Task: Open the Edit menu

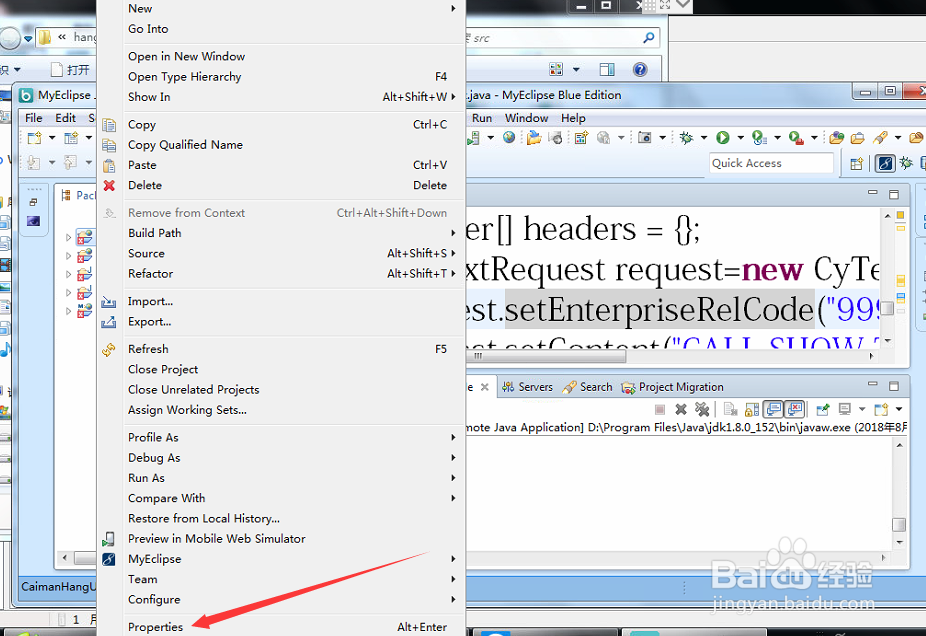Action: (66, 118)
